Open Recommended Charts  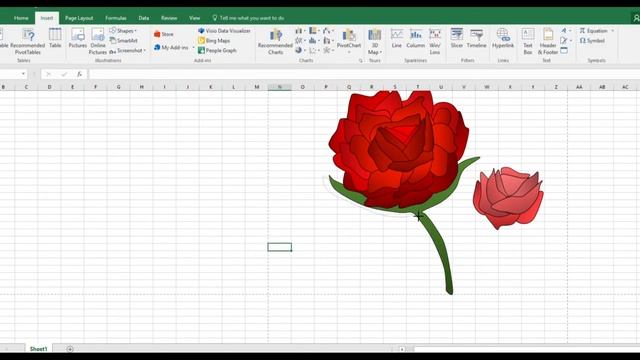click(x=276, y=41)
